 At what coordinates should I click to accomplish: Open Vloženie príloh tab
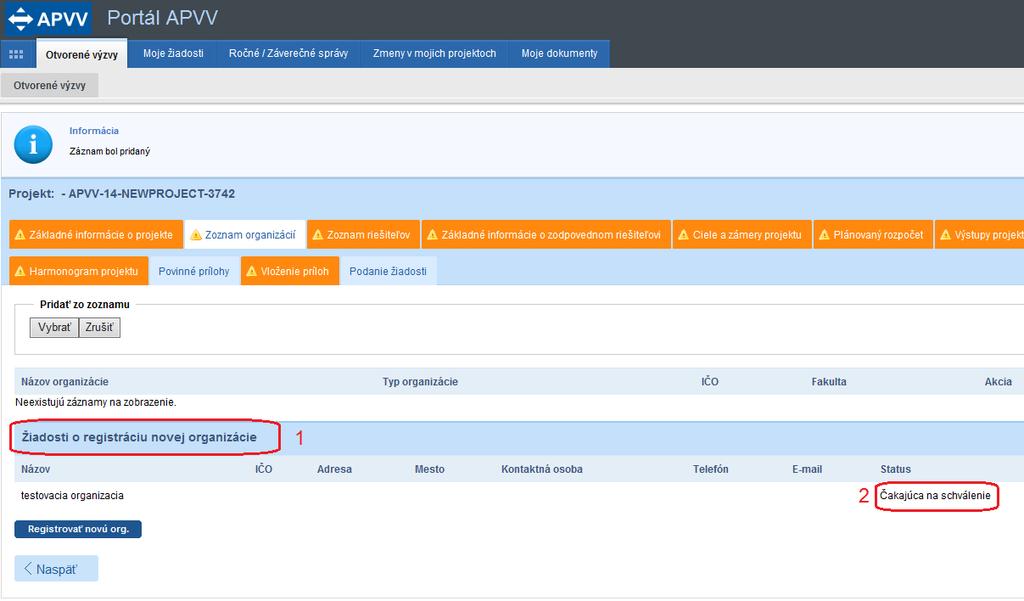290,270
